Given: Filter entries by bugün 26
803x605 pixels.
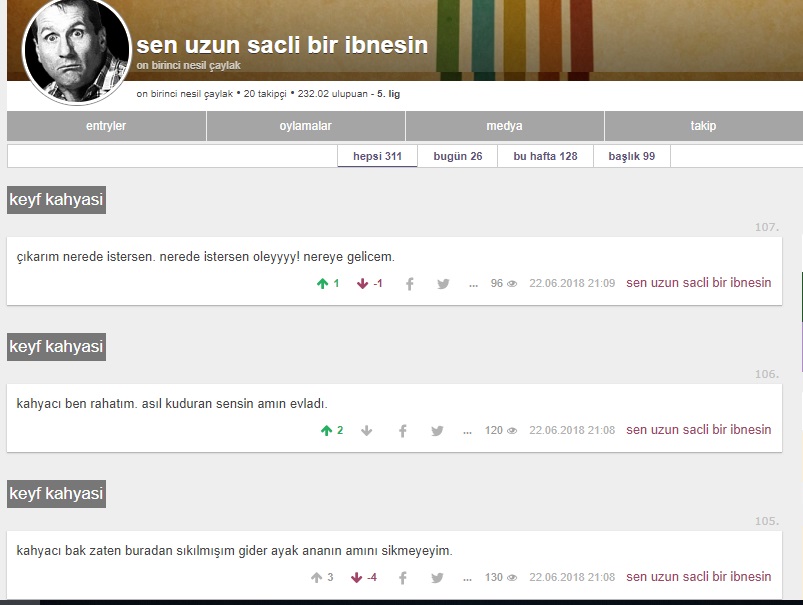Looking at the screenshot, I should [457, 156].
